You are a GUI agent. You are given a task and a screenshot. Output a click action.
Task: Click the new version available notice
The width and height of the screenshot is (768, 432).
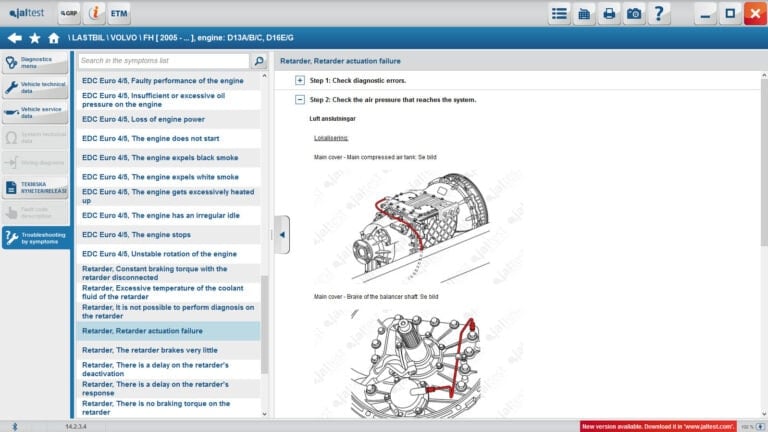pyautogui.click(x=658, y=427)
